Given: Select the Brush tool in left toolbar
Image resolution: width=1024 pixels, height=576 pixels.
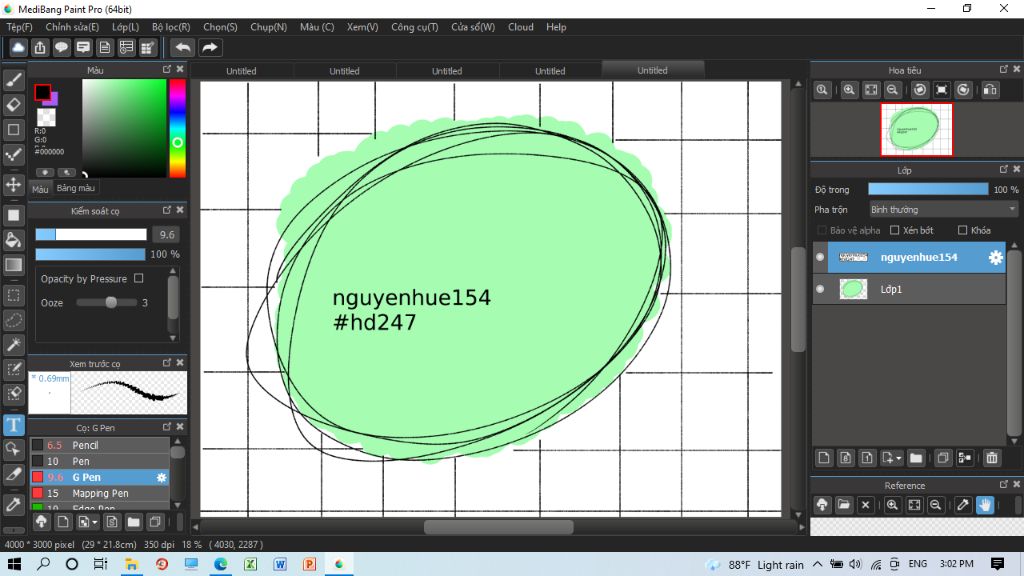Looking at the screenshot, I should point(13,80).
